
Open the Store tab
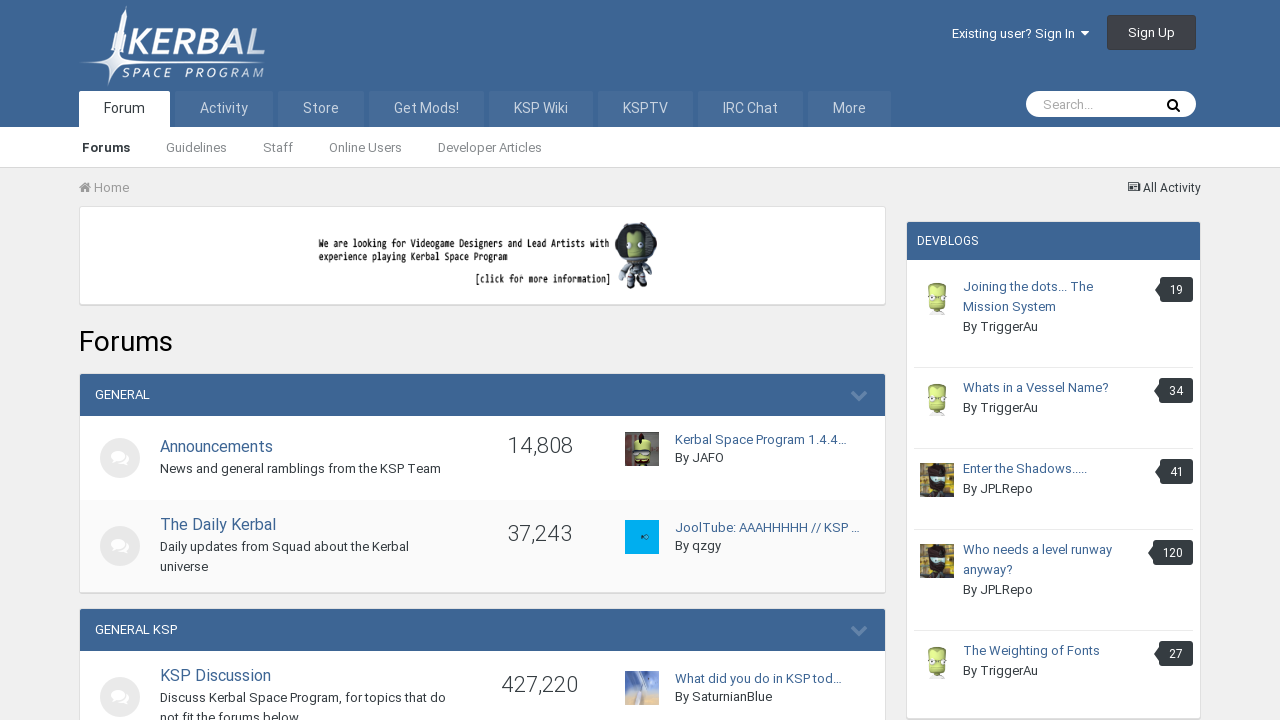321,109
